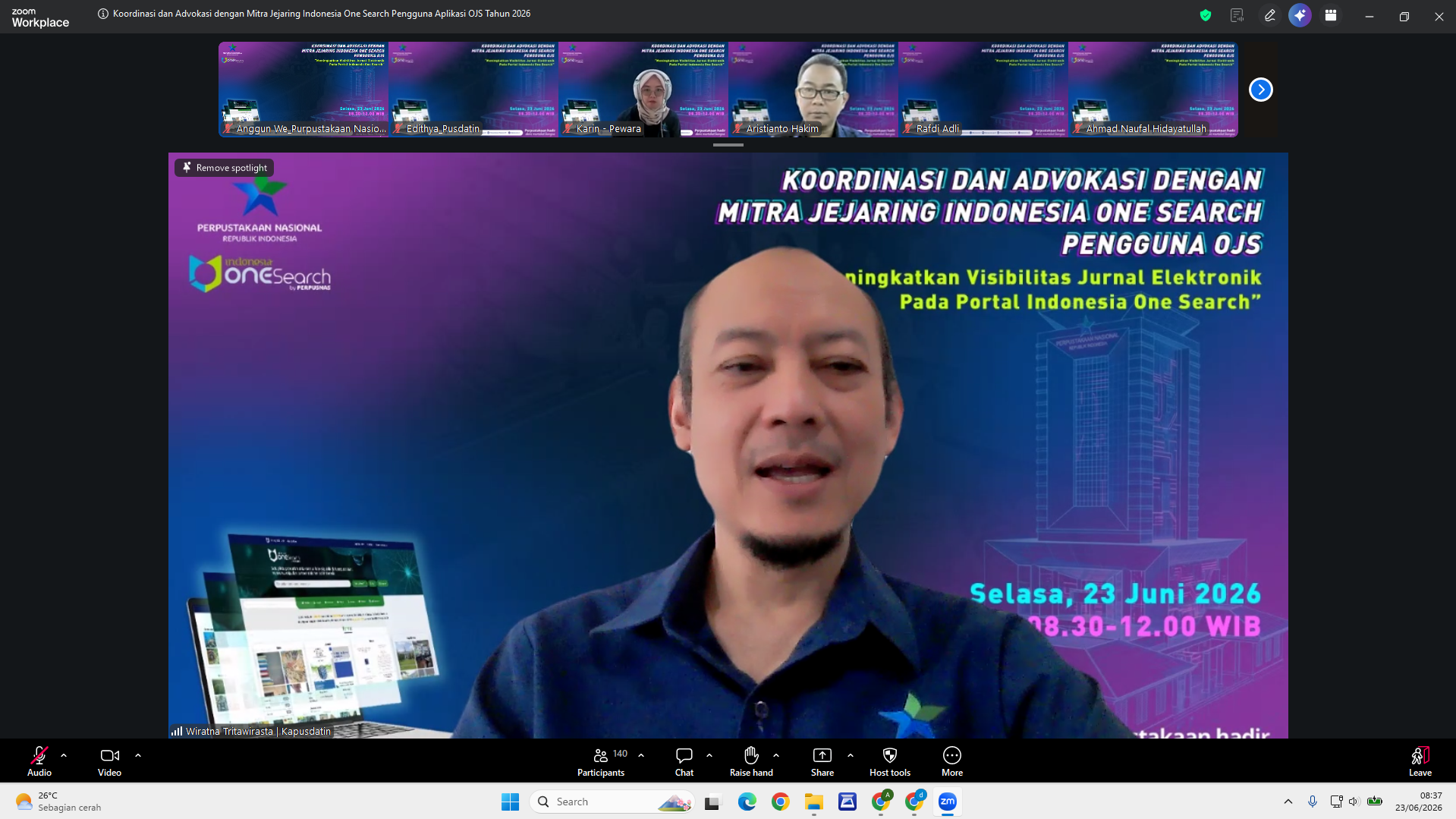Click the Zoom Workplace logo

[x=40, y=18]
